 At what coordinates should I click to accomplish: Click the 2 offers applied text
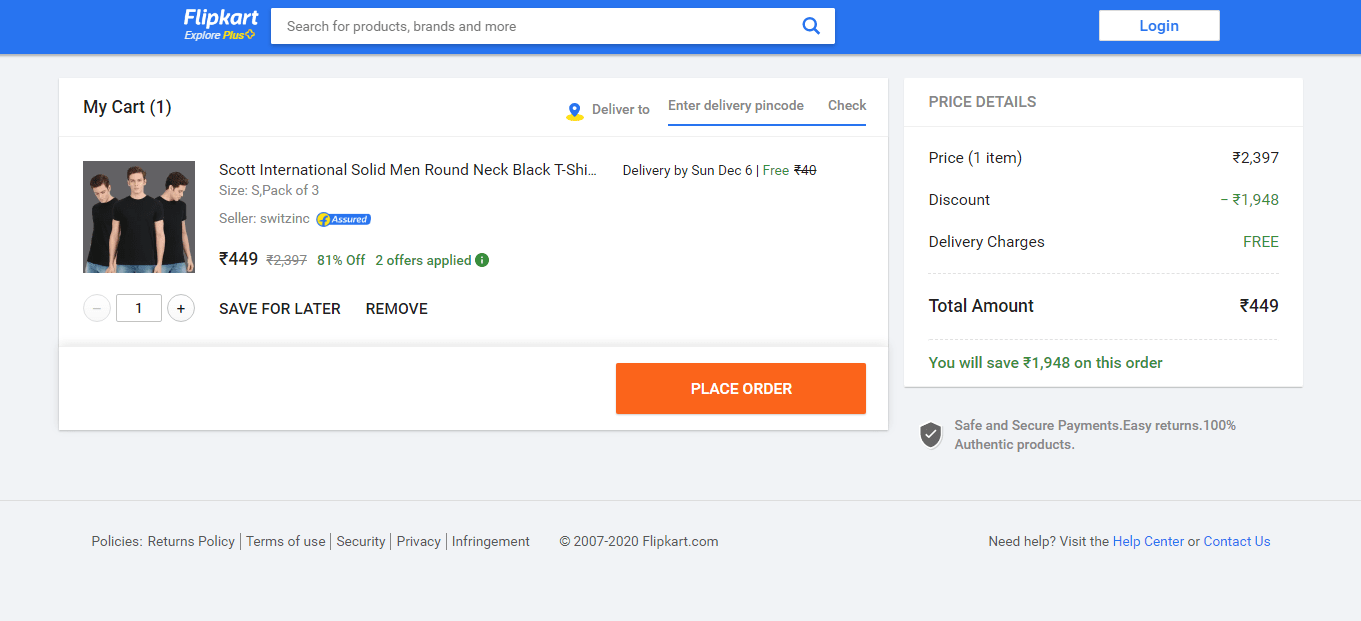[x=423, y=260]
